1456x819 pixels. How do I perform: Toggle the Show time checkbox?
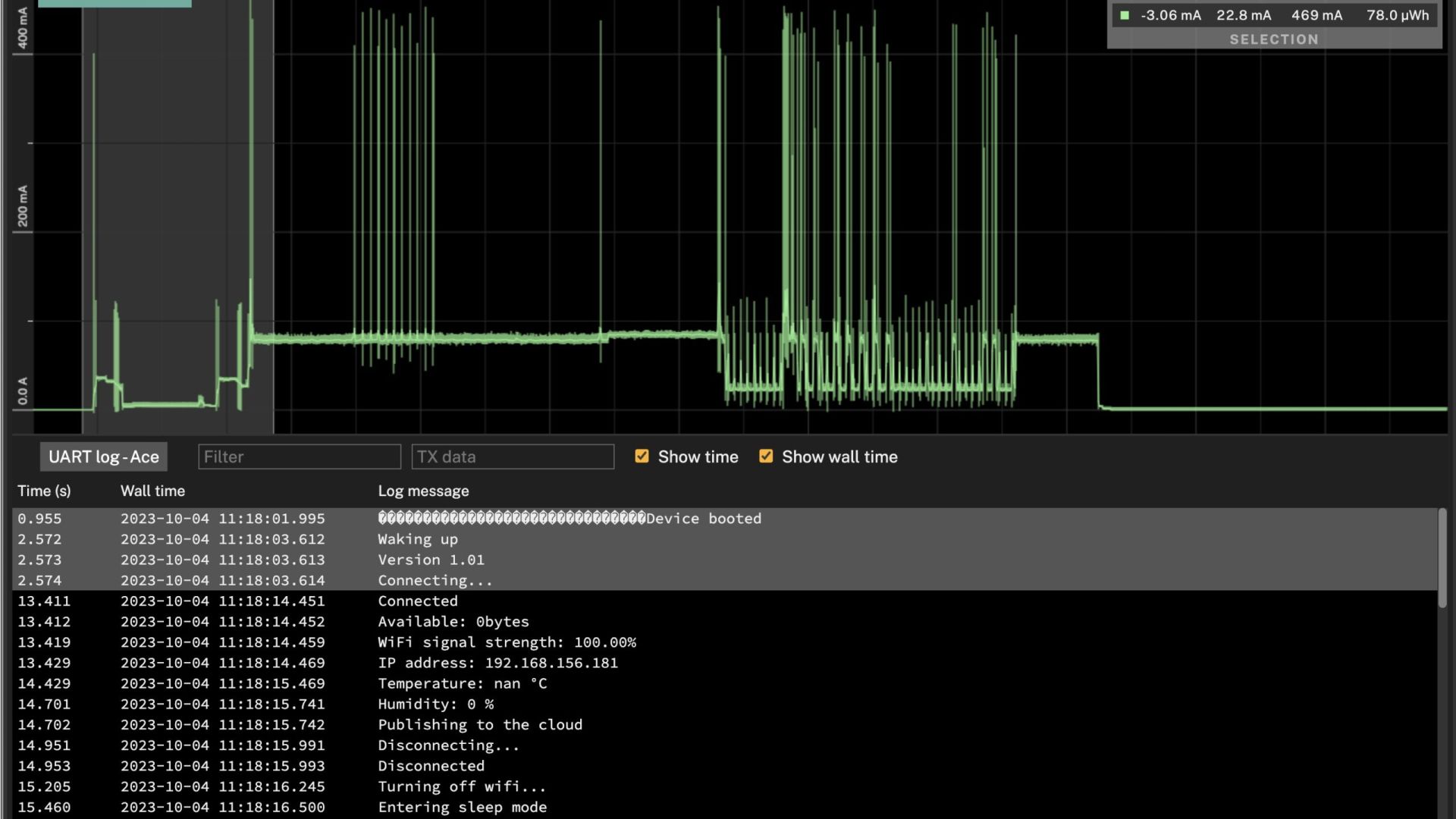coord(642,456)
